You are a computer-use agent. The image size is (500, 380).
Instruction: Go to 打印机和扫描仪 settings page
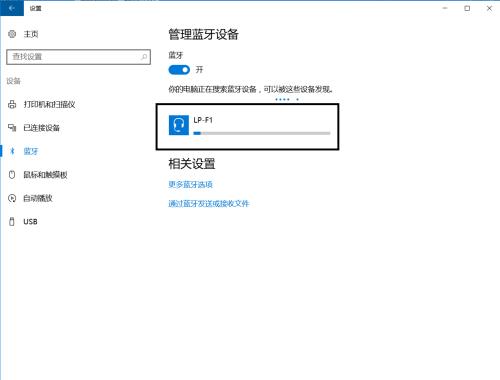click(49, 104)
